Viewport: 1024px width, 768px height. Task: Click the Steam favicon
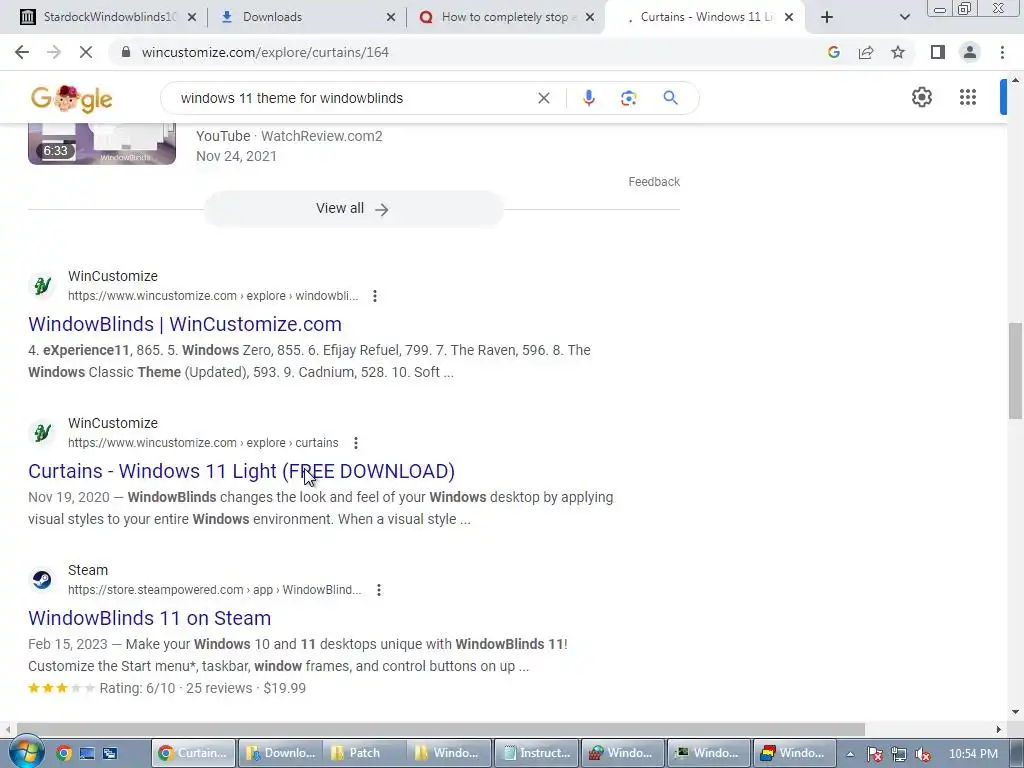[x=42, y=579]
